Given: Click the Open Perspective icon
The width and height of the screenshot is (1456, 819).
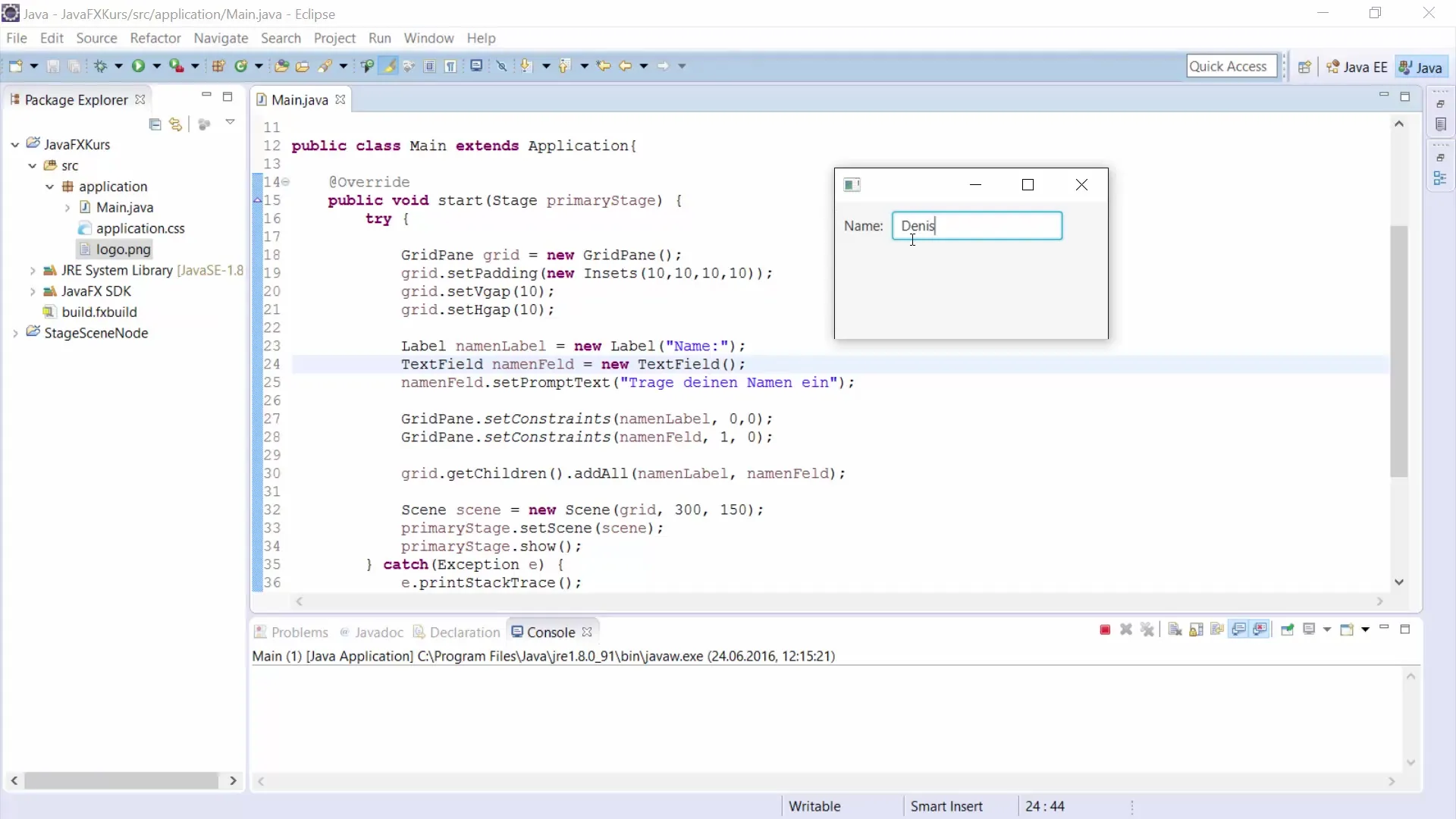Looking at the screenshot, I should tap(1304, 67).
